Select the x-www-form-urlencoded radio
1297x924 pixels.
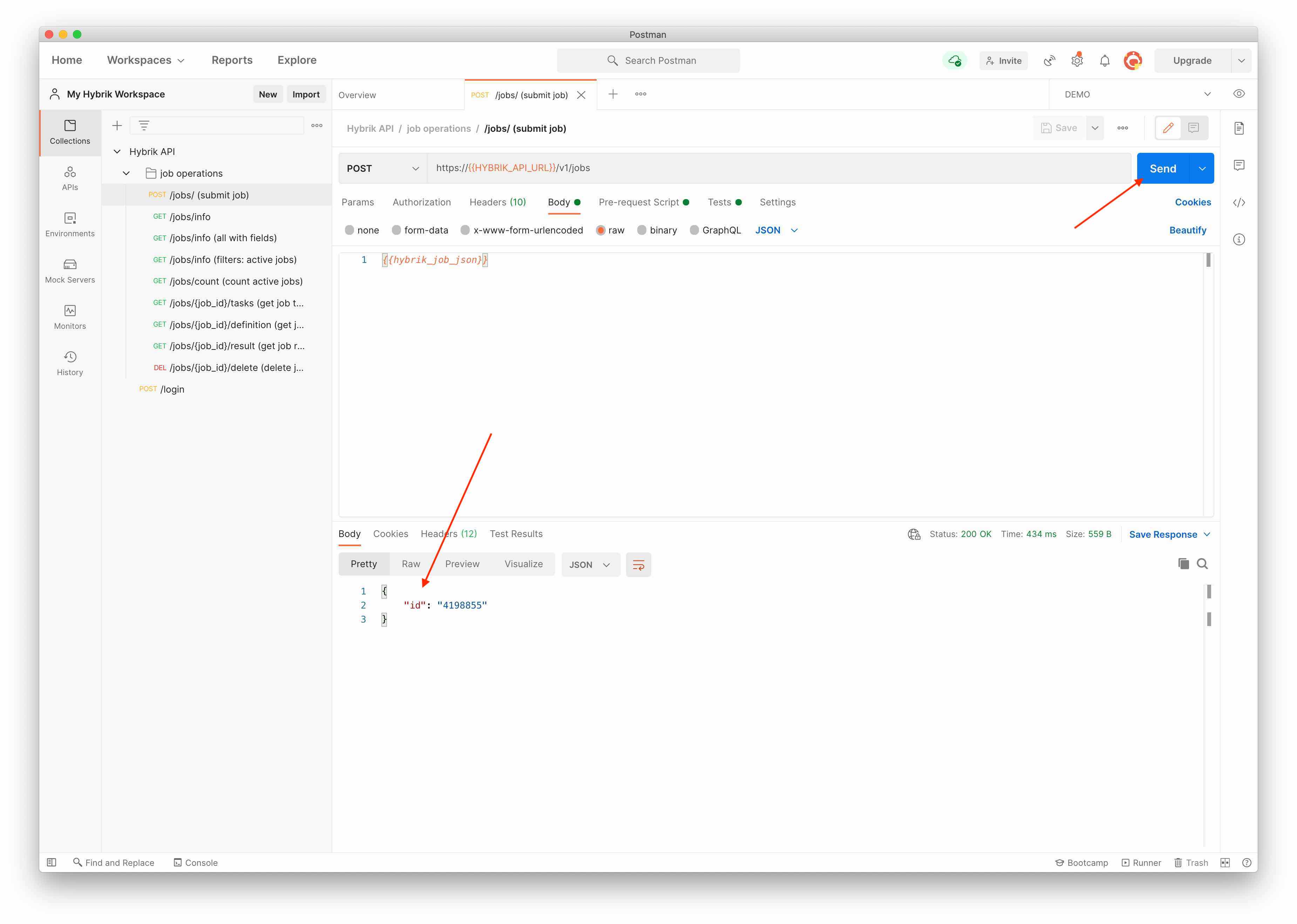(465, 230)
